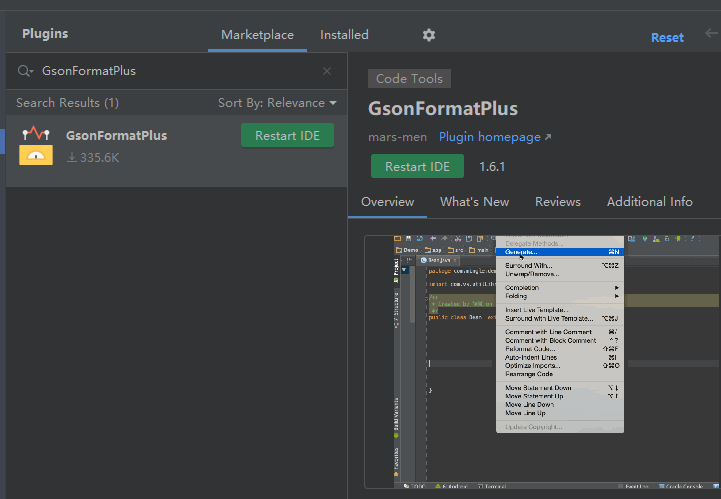Click the 1.6.1 version label
Screen dimensions: 721x499
(x=492, y=166)
